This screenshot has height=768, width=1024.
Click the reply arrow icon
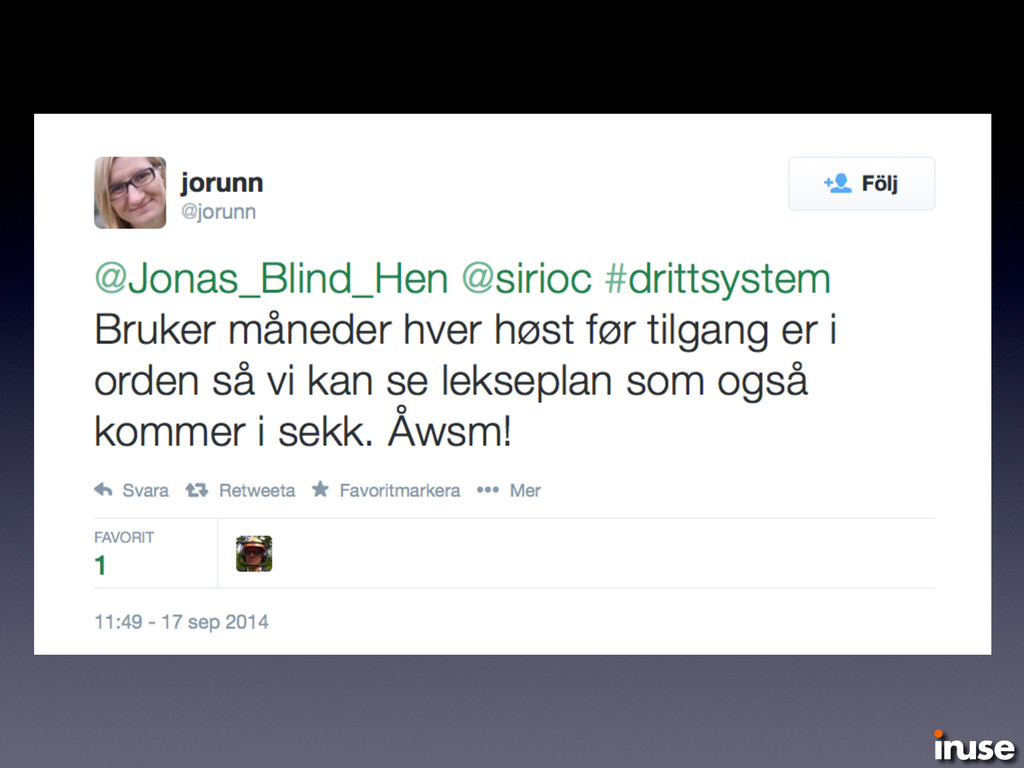pyautogui.click(x=103, y=490)
